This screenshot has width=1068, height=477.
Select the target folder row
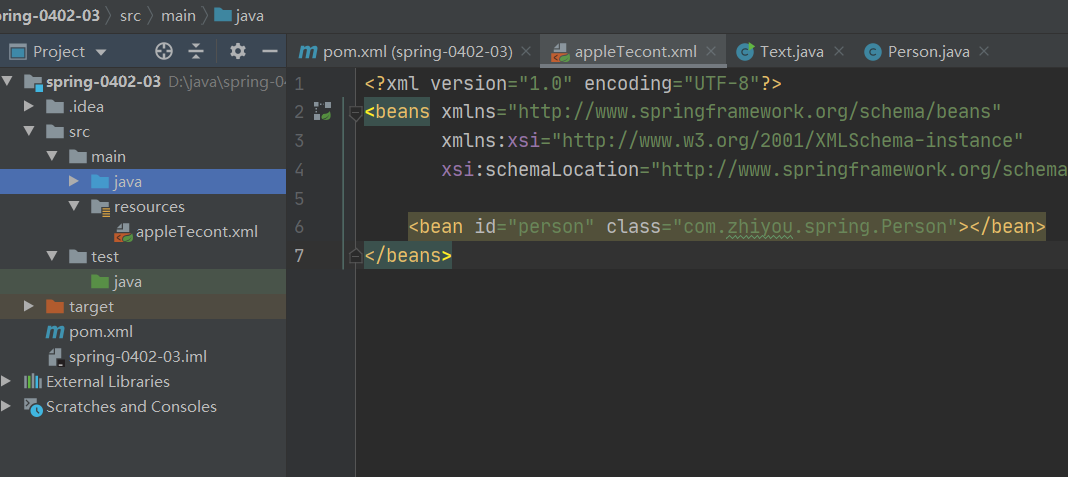click(x=143, y=307)
